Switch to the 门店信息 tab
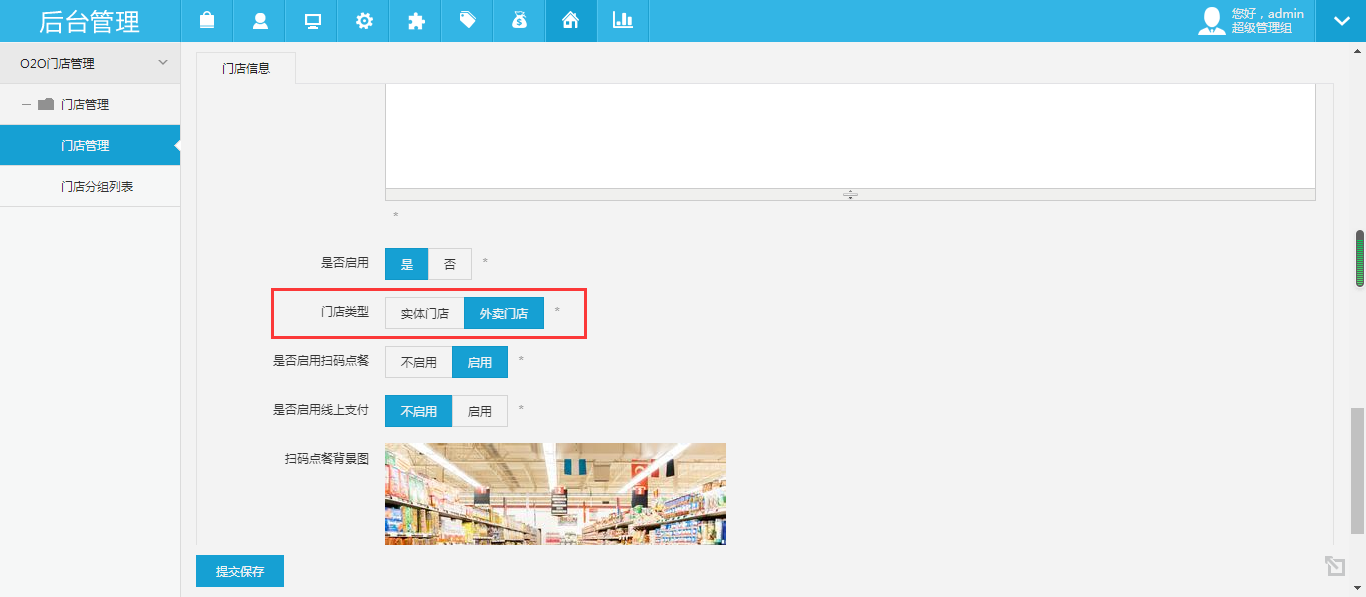The width and height of the screenshot is (1366, 597). (x=246, y=68)
